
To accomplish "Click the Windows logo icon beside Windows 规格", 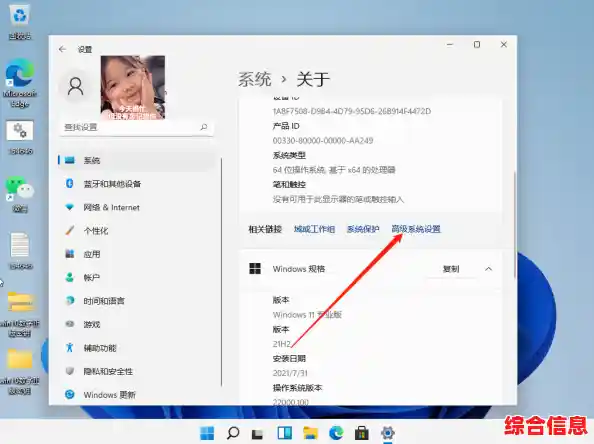I will [x=255, y=269].
